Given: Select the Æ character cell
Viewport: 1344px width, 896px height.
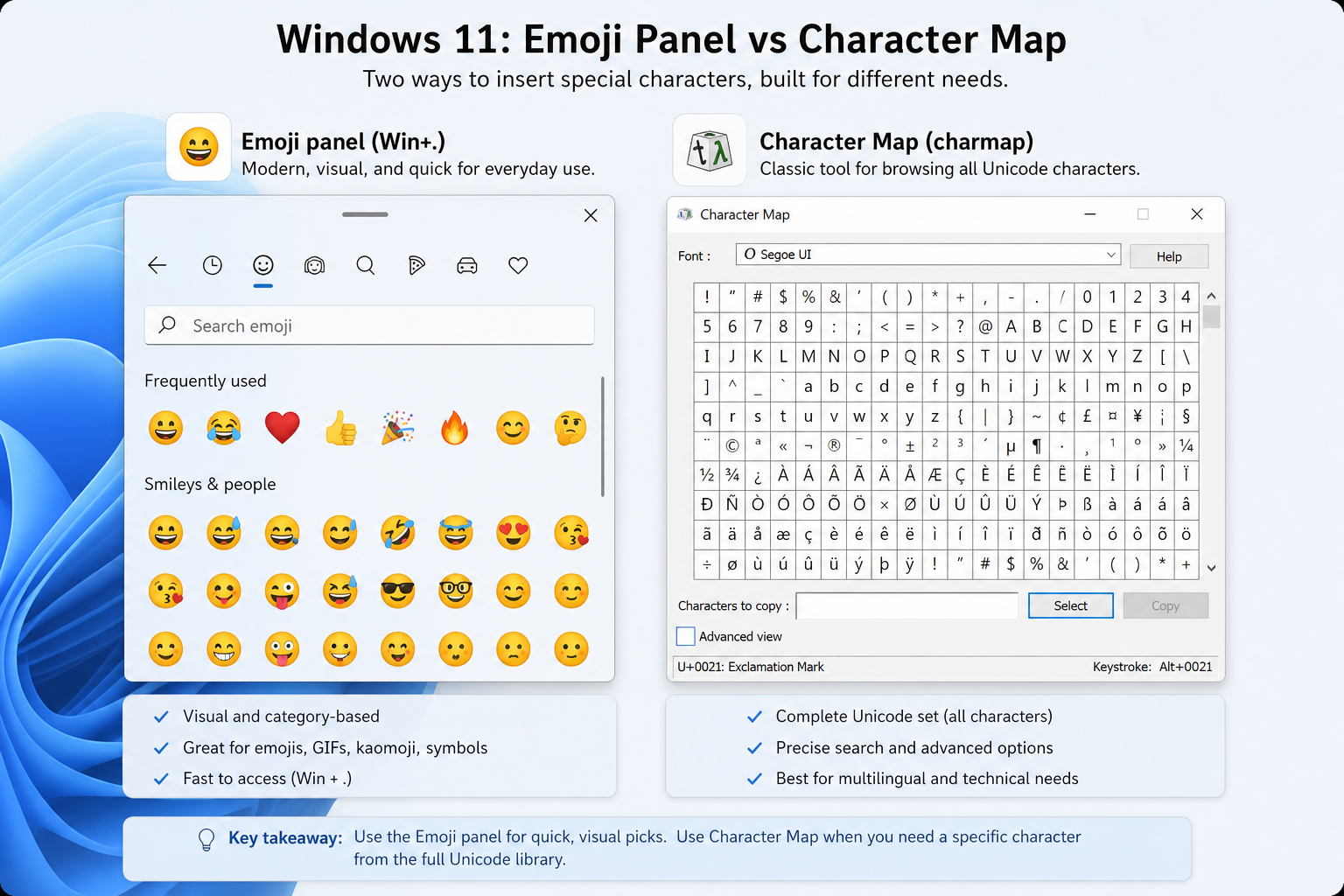Looking at the screenshot, I should [x=934, y=475].
